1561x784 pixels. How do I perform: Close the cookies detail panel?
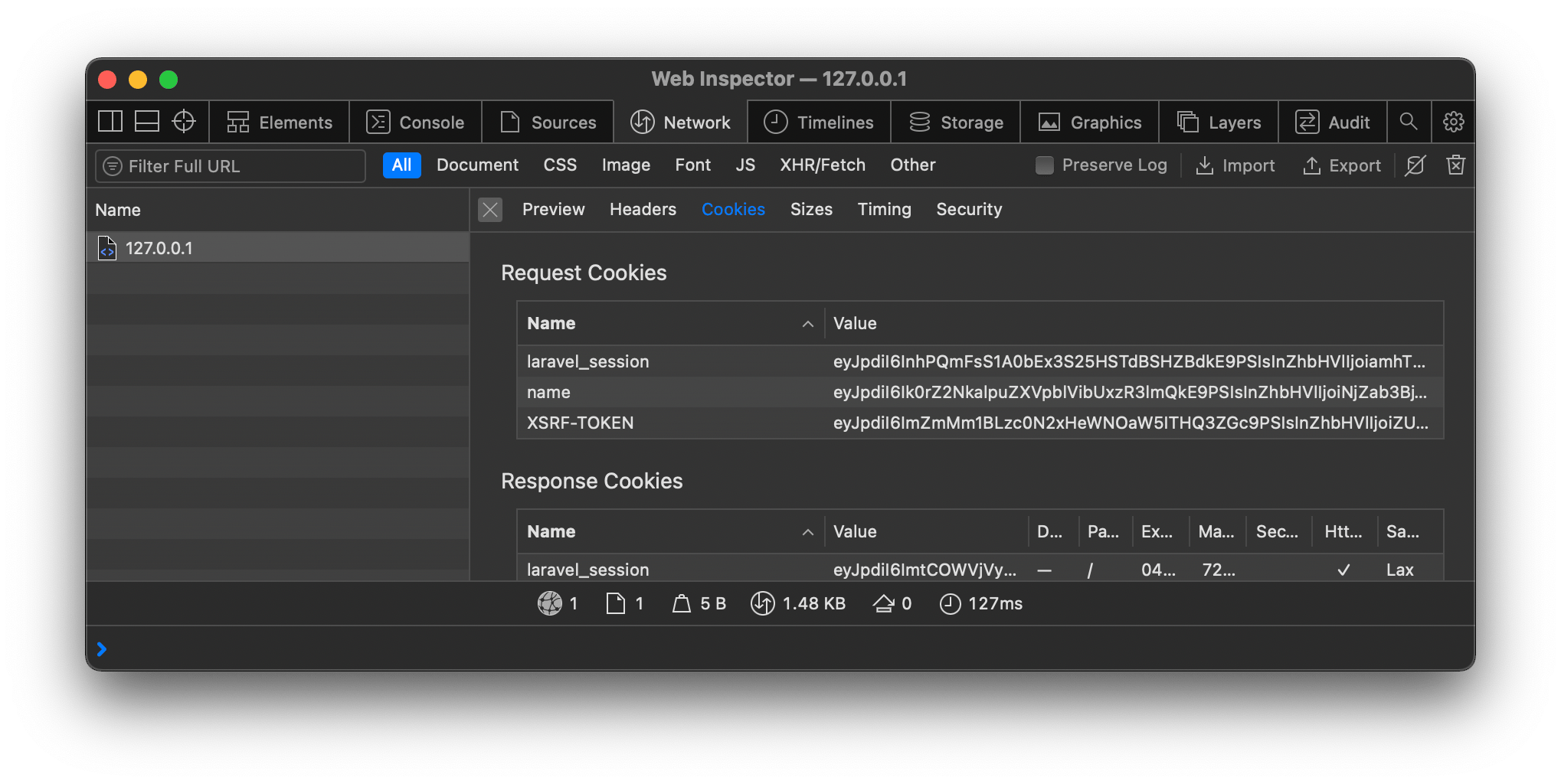[490, 209]
